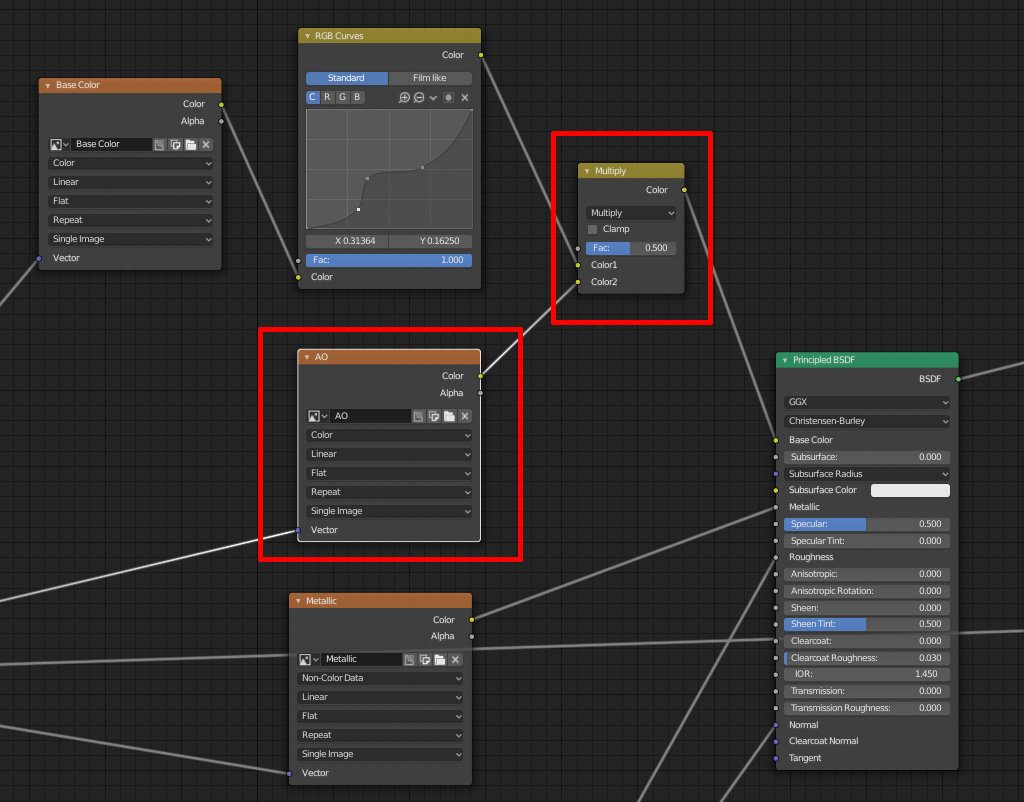Enable the Clamp checkbox in Multiply node

coord(592,229)
